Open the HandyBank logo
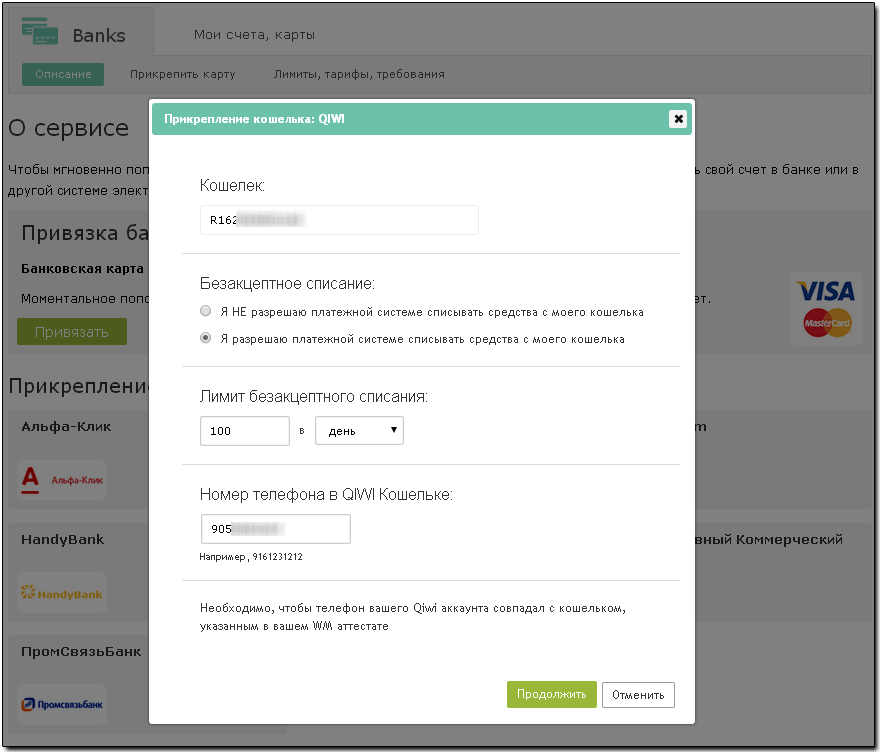Image resolution: width=880 pixels, height=752 pixels. pyautogui.click(x=62, y=593)
